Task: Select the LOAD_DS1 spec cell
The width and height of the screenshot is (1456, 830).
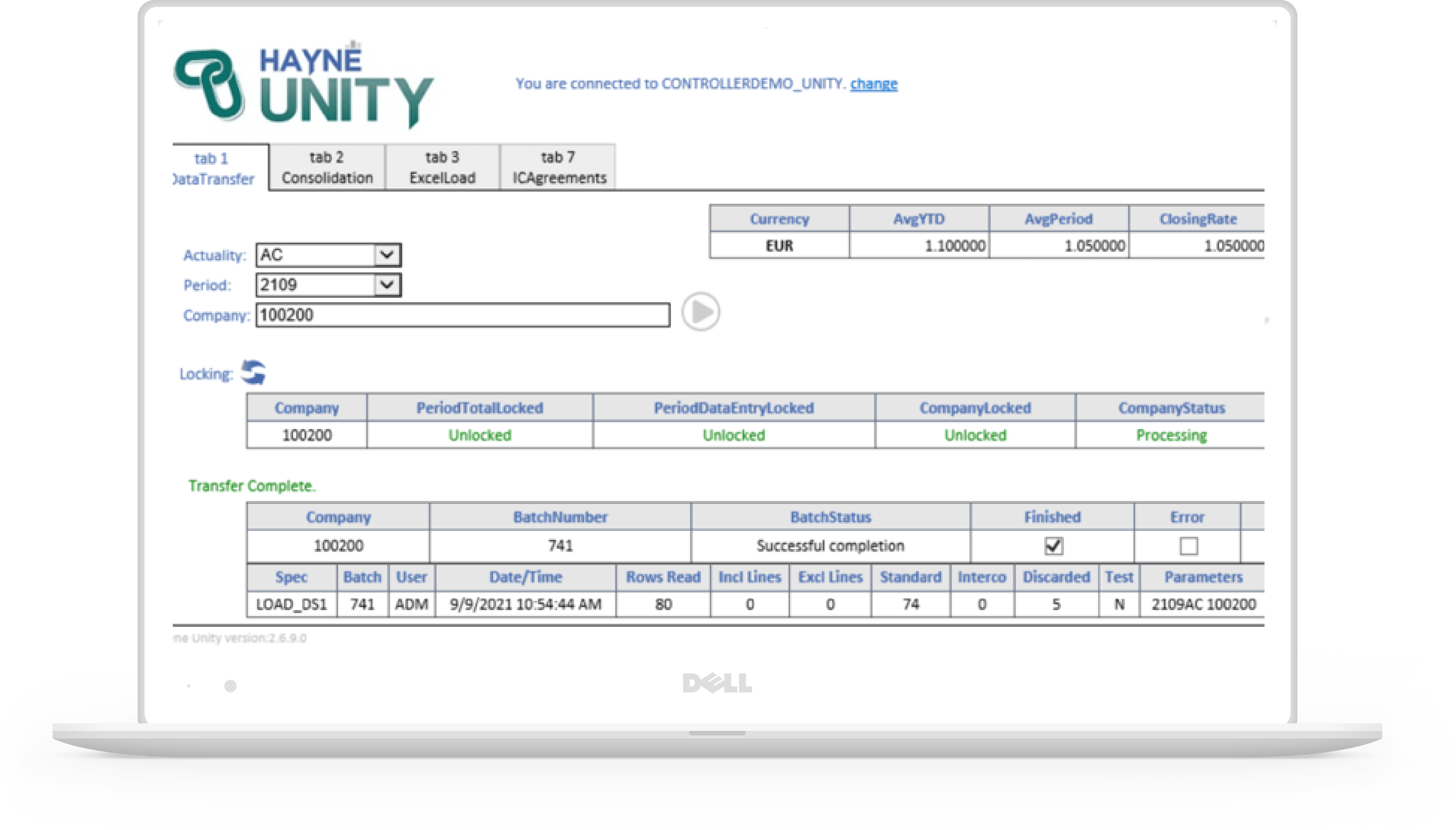Action: pyautogui.click(x=292, y=604)
